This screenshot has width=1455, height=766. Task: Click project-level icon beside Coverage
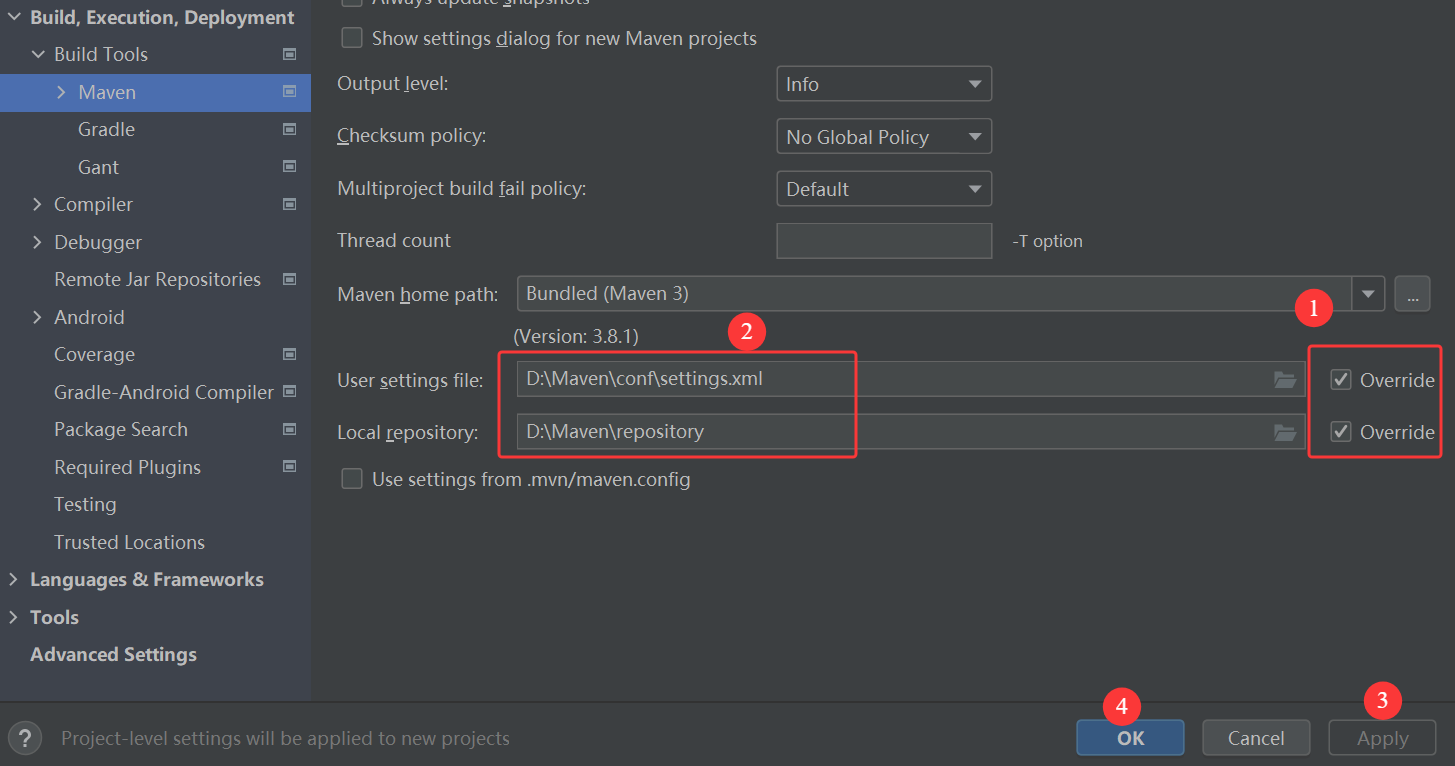click(289, 354)
